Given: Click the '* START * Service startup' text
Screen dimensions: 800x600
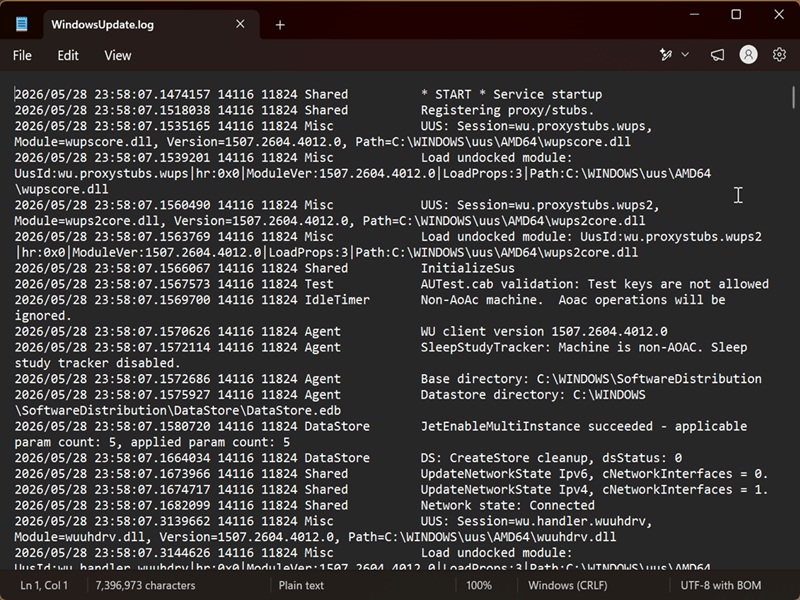Looking at the screenshot, I should (511, 94).
